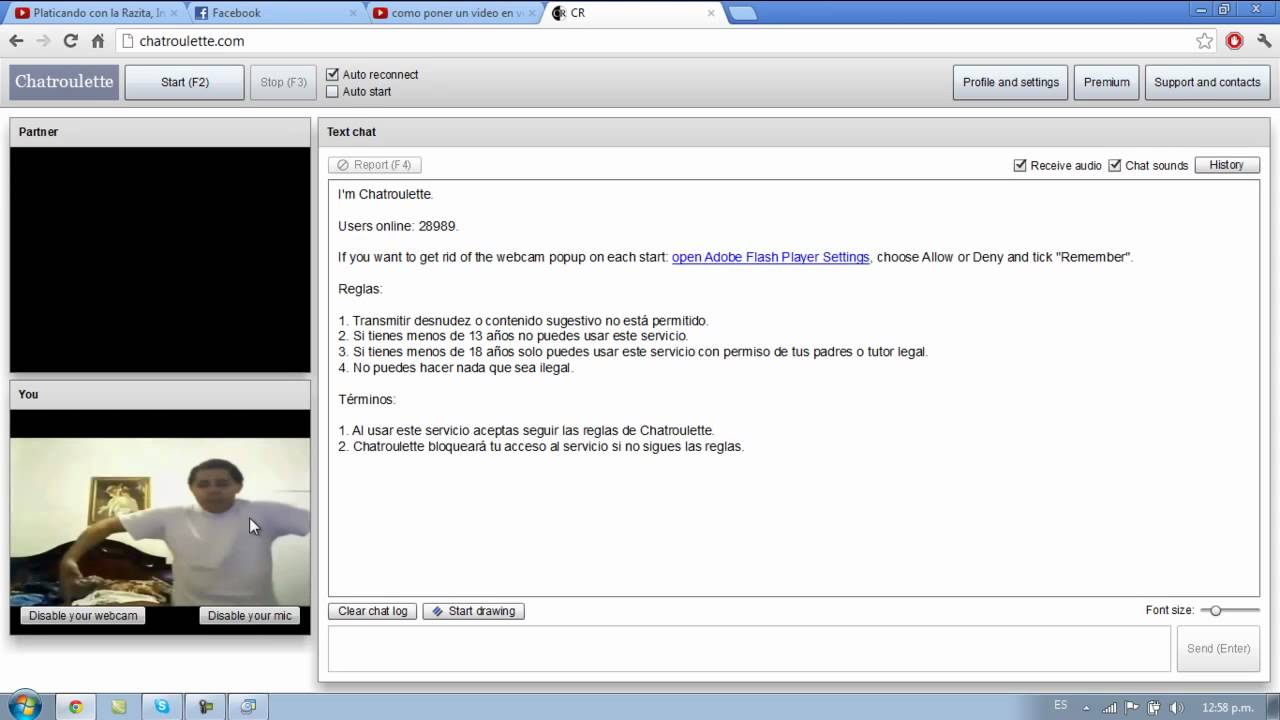Click the chat message input box
Image resolution: width=1280 pixels, height=720 pixels.
tap(749, 649)
